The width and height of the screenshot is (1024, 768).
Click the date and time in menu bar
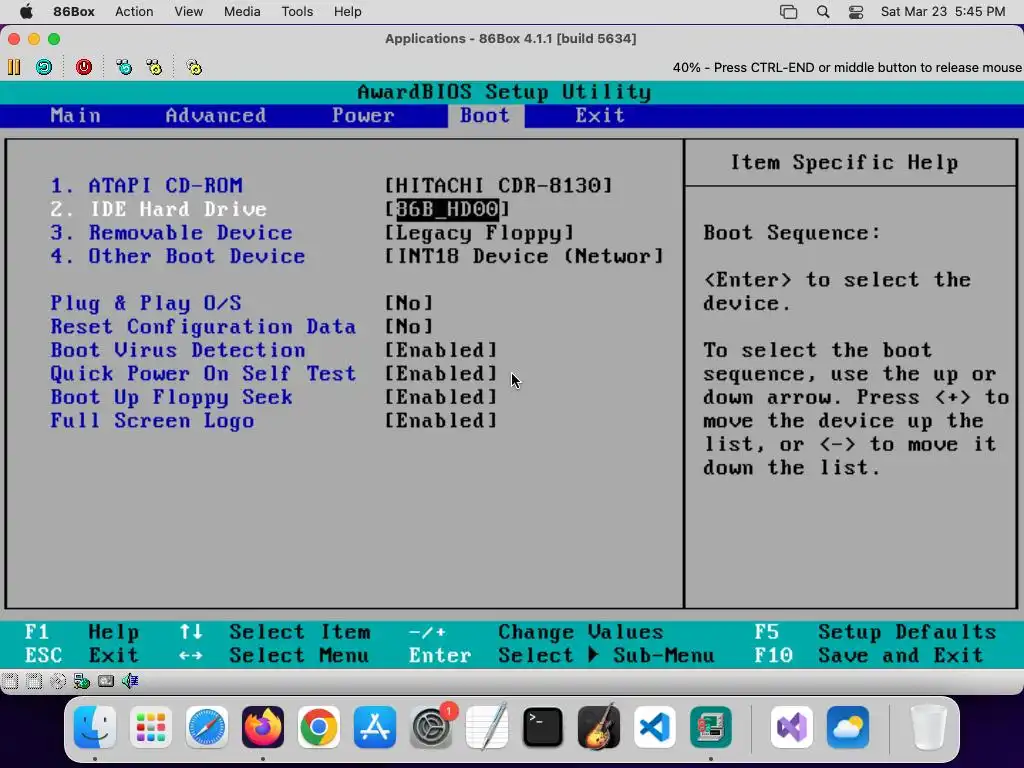click(943, 12)
